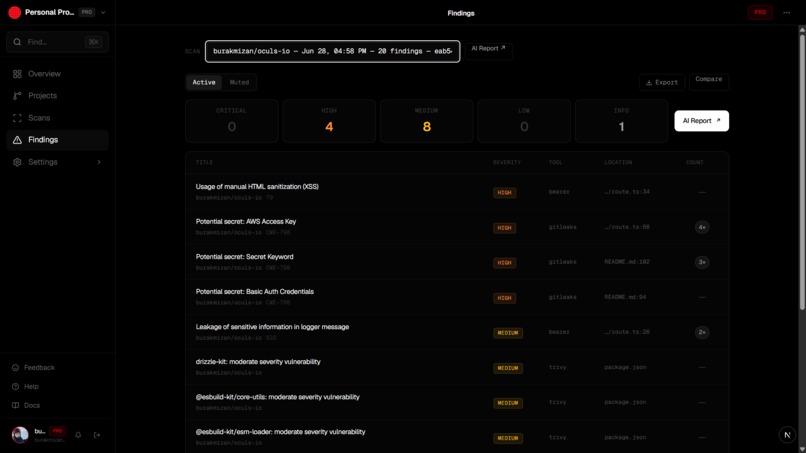Click the red PRO badge in top bar
The width and height of the screenshot is (806, 453).
[760, 12]
